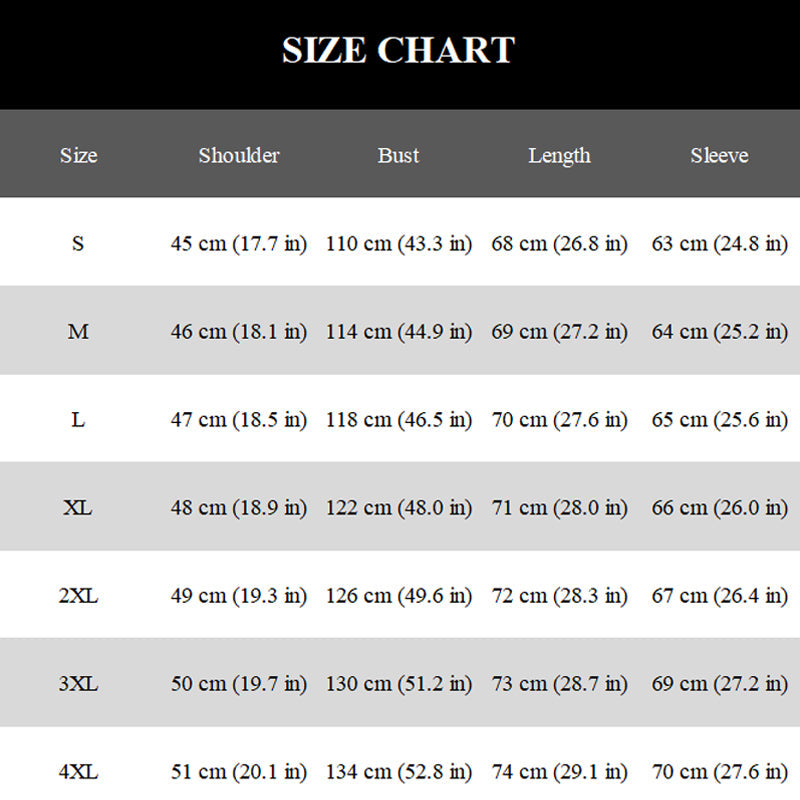The height and width of the screenshot is (800, 800).
Task: Click the XL size row label
Action: click(x=78, y=508)
